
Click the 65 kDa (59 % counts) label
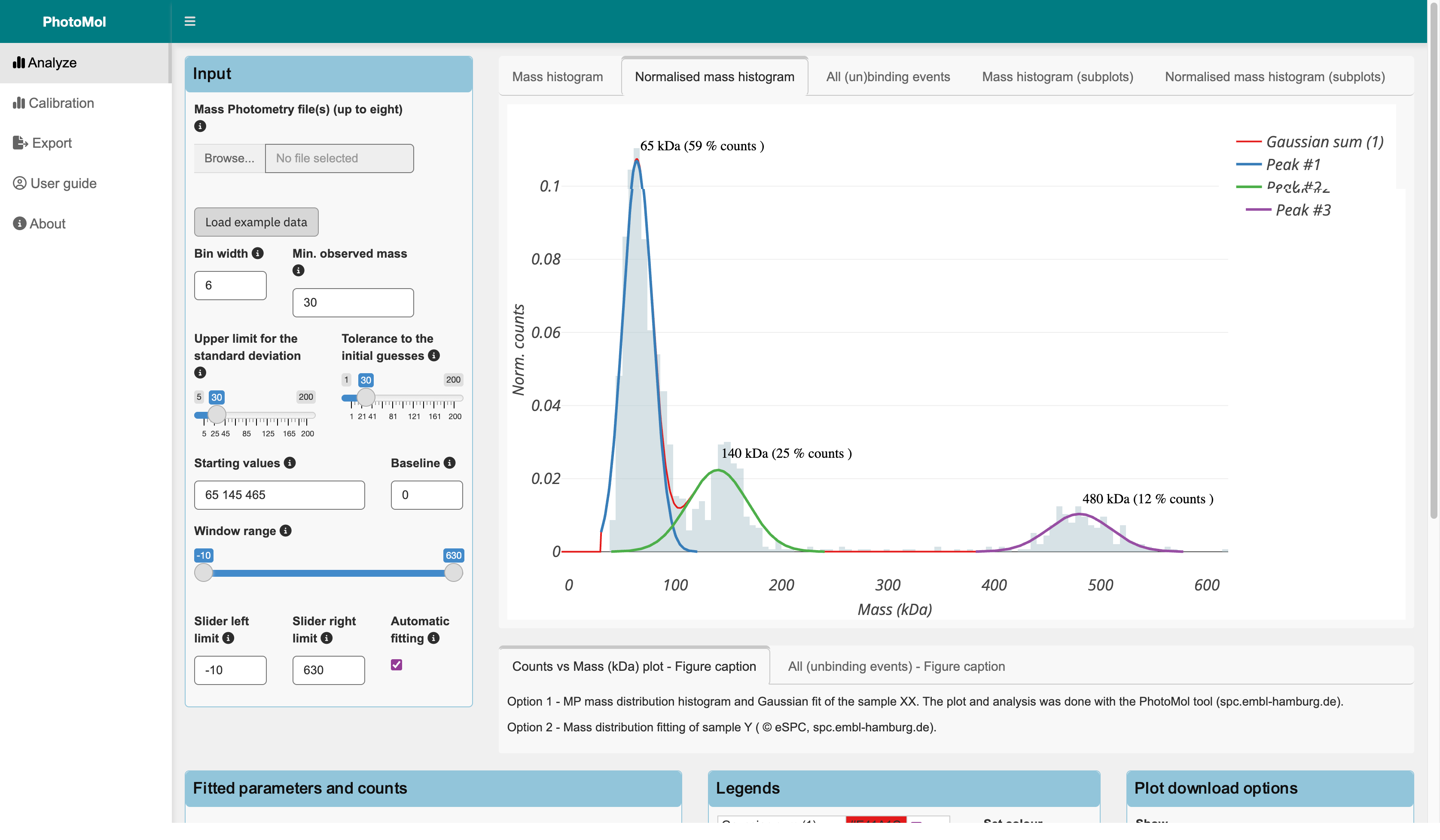click(702, 146)
